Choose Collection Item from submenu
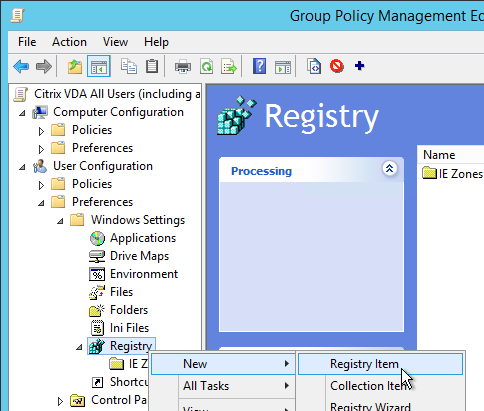Viewport: 484px width, 411px height. (380, 386)
